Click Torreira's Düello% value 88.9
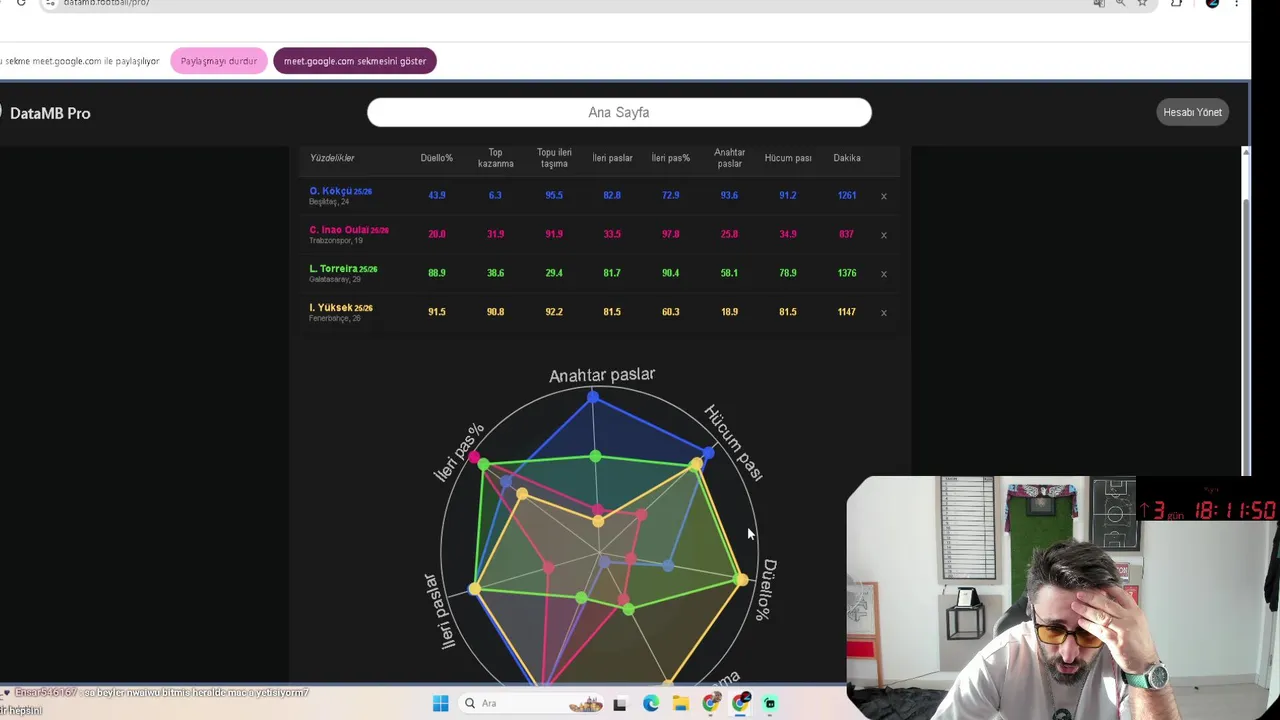Screen dimensions: 1280x720 coord(437,273)
